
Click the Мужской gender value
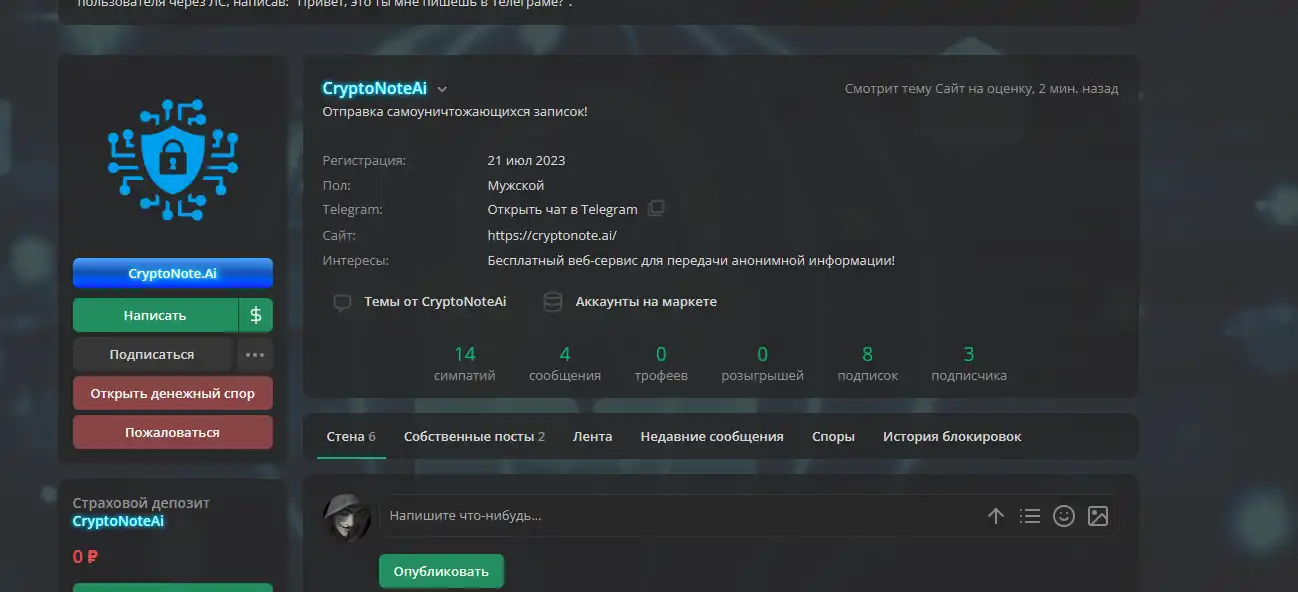pyautogui.click(x=516, y=185)
